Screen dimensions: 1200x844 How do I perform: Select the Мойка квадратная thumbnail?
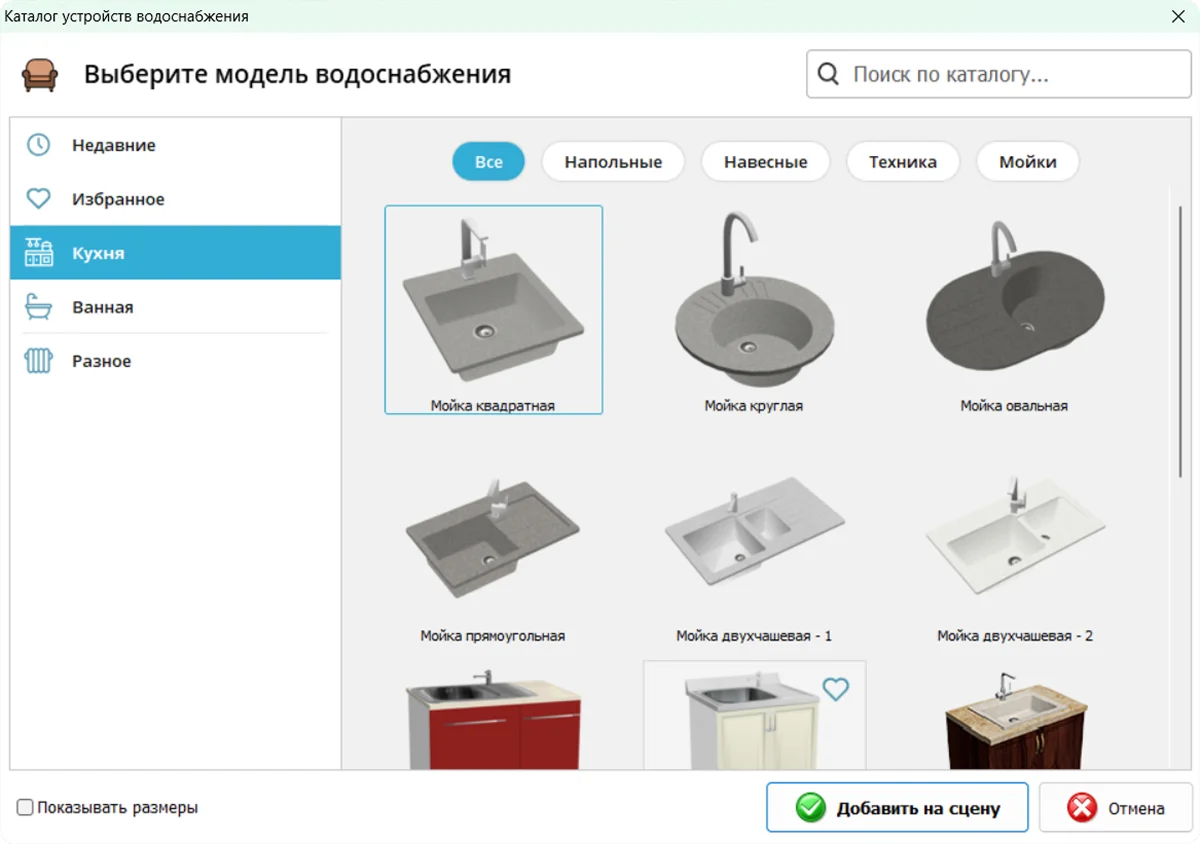tap(494, 309)
